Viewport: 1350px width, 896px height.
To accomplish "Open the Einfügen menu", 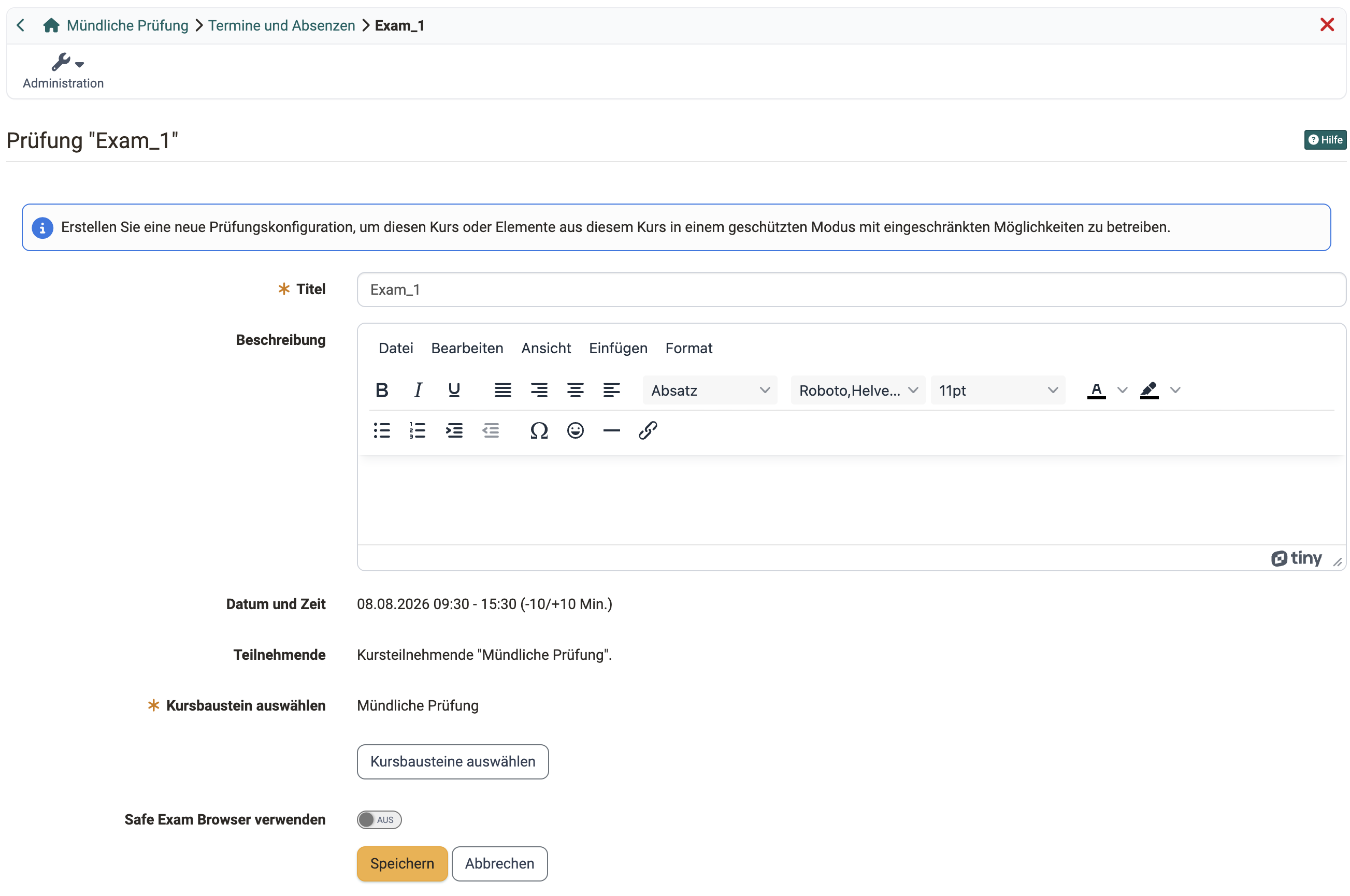I will point(618,348).
